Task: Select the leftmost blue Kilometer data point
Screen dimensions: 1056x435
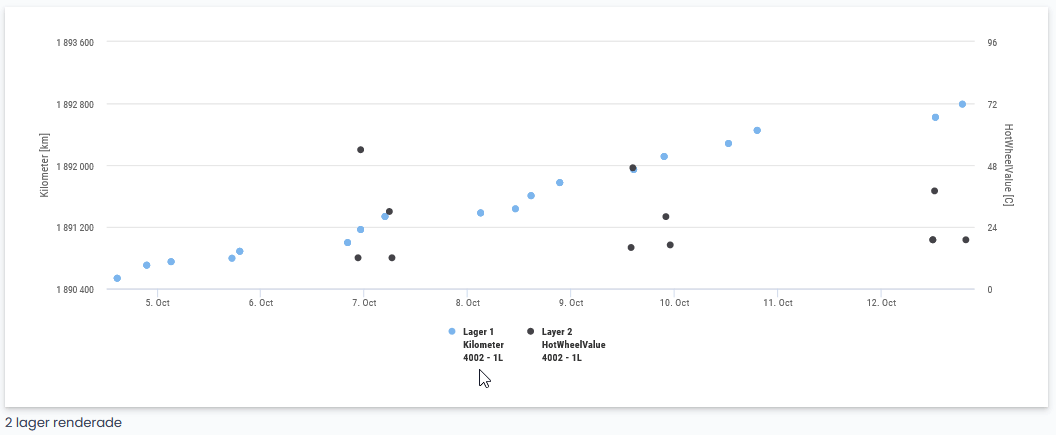Action: click(117, 278)
